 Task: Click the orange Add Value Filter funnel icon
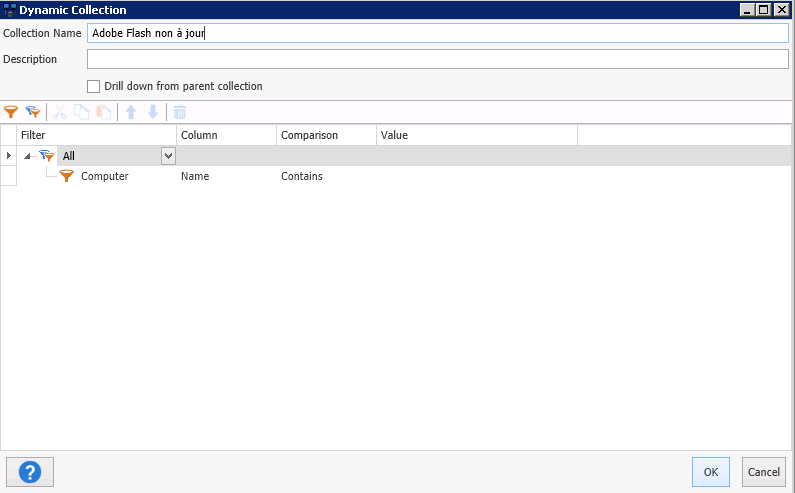pos(11,112)
